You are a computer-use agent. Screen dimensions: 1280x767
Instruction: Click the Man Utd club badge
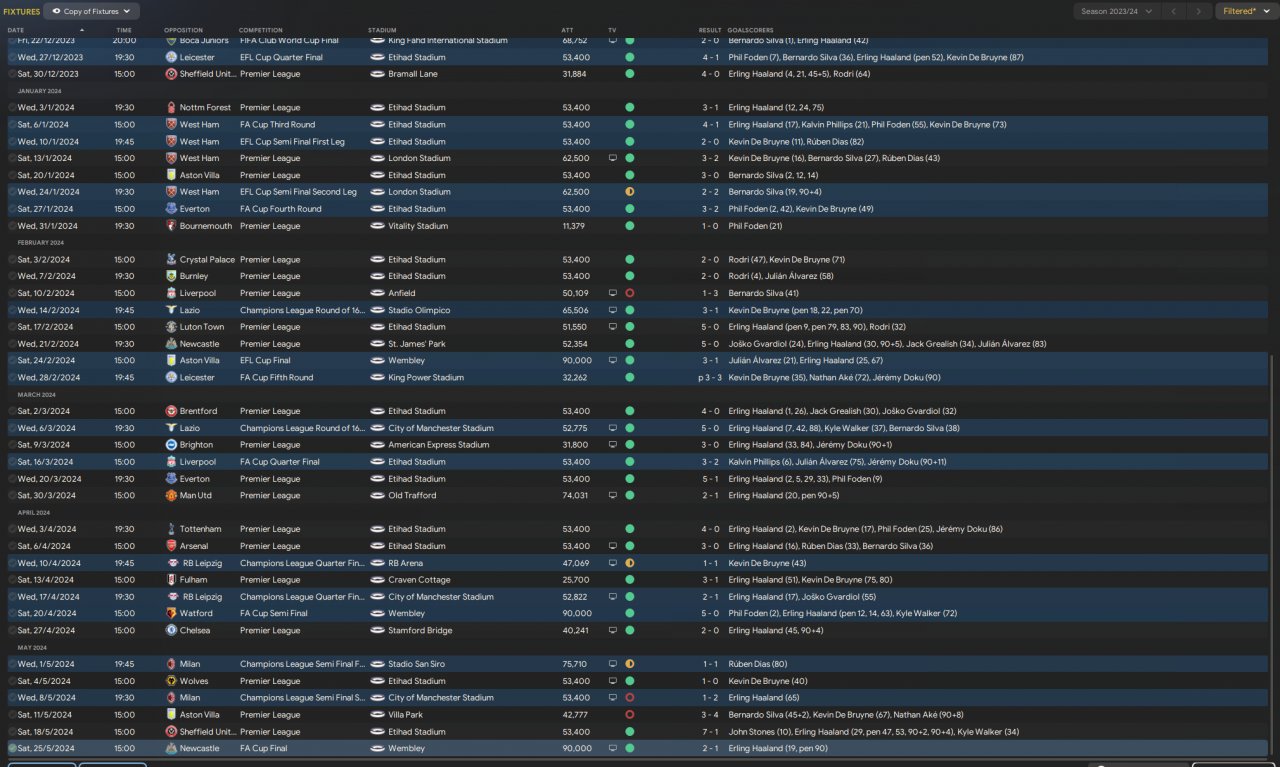(172, 495)
